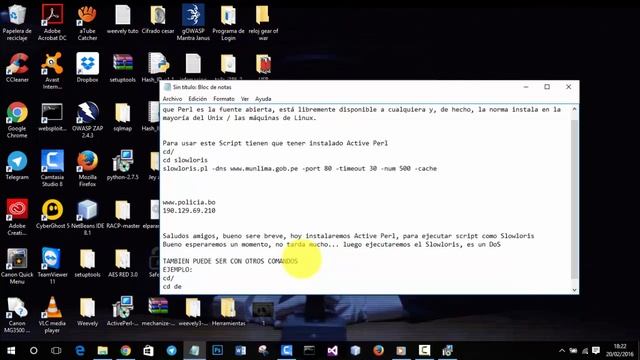Open the Ver menu in Notepad
This screenshot has width=640, height=360.
coord(244,99)
